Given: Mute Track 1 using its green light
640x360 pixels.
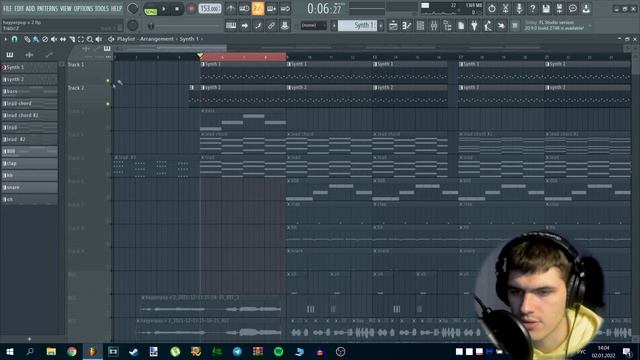Looking at the screenshot, I should click(108, 81).
